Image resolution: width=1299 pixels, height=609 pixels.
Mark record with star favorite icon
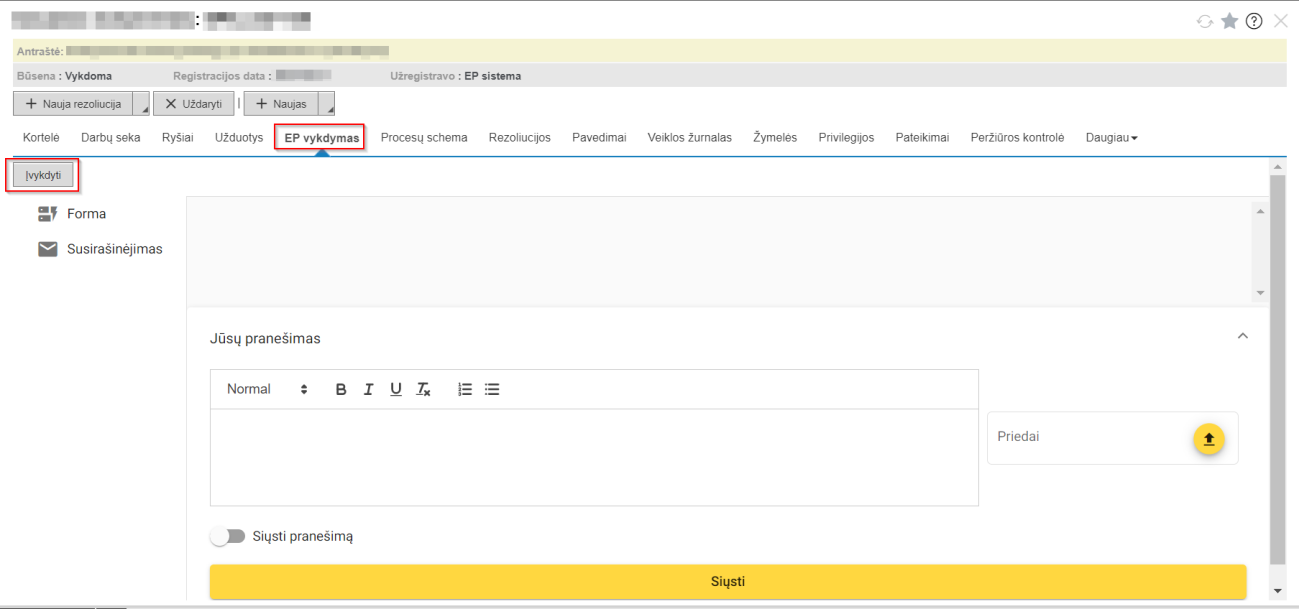pos(1229,21)
